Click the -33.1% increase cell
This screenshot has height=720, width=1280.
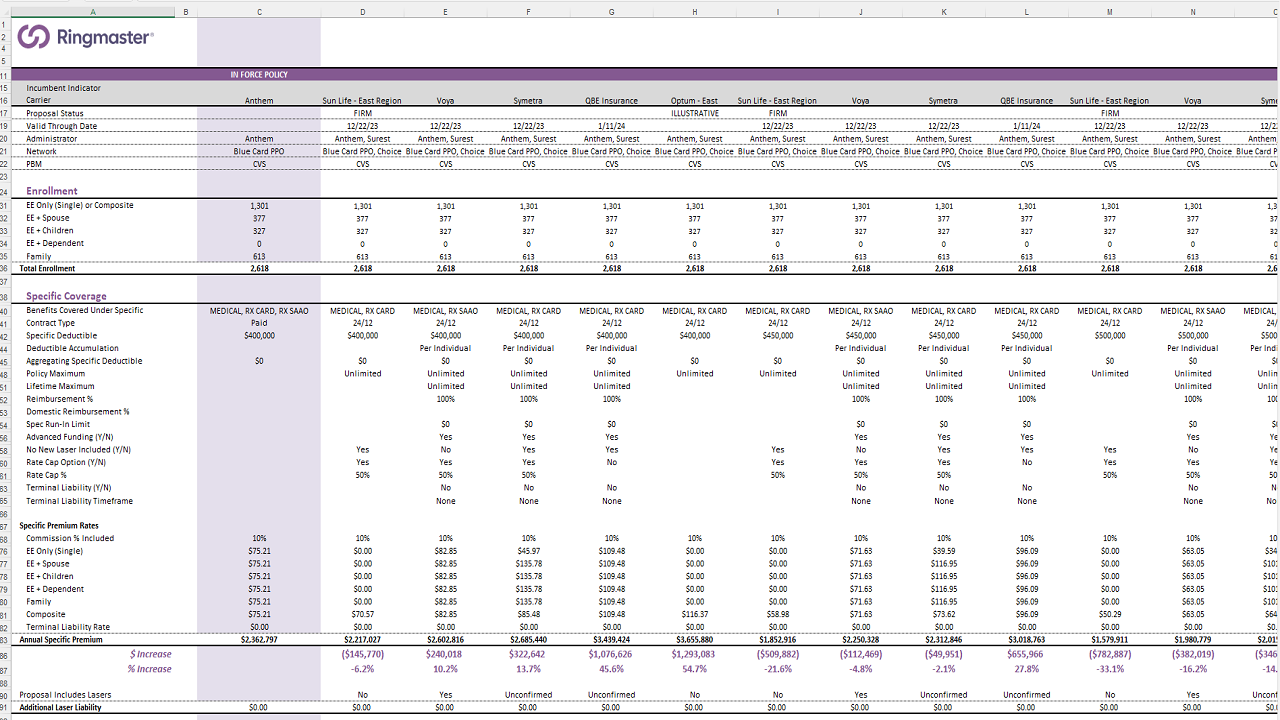pyautogui.click(x=1110, y=669)
